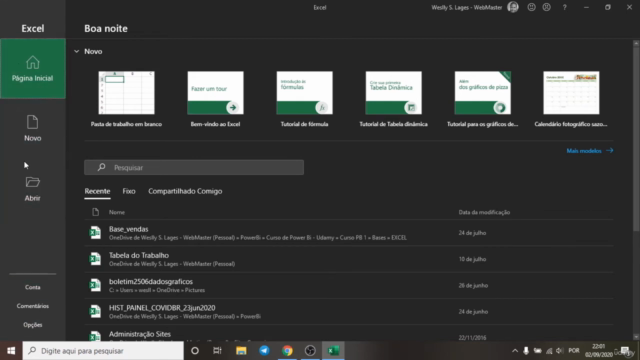The height and width of the screenshot is (360, 640).
Task: Click the Conta sidebar item
Action: (x=33, y=287)
